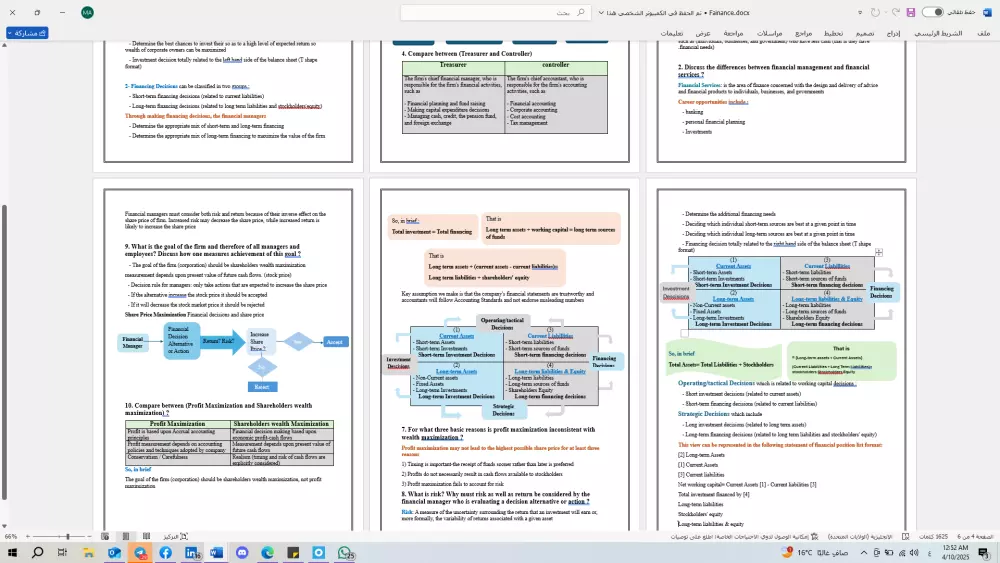1000x563 pixels.
Task: Click the 'Profit Maximization' table header cell
Action: [x=177, y=423]
